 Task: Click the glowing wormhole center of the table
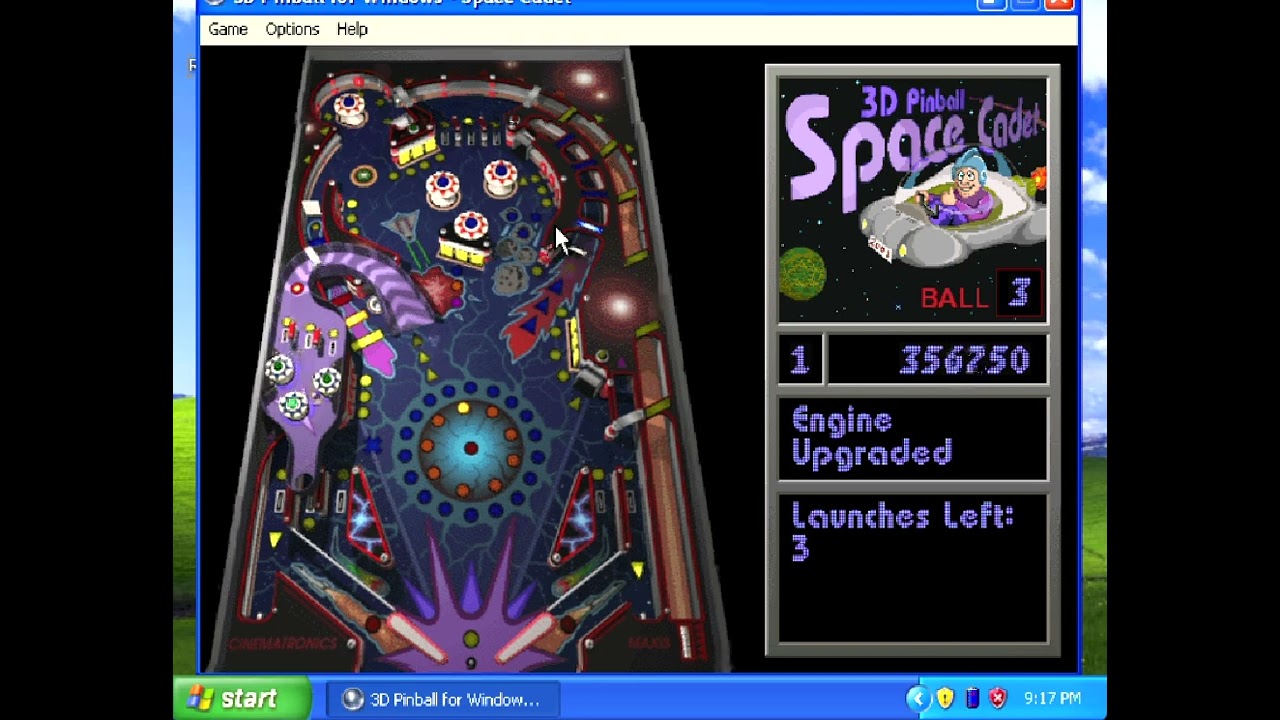[x=469, y=448]
